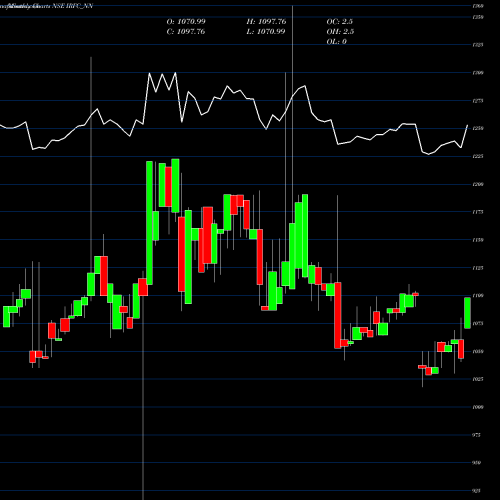Image resolution: width=500 pixels, height=500 pixels.
Task: Click the close value 'C: 1097.76'
Action: (186, 32)
